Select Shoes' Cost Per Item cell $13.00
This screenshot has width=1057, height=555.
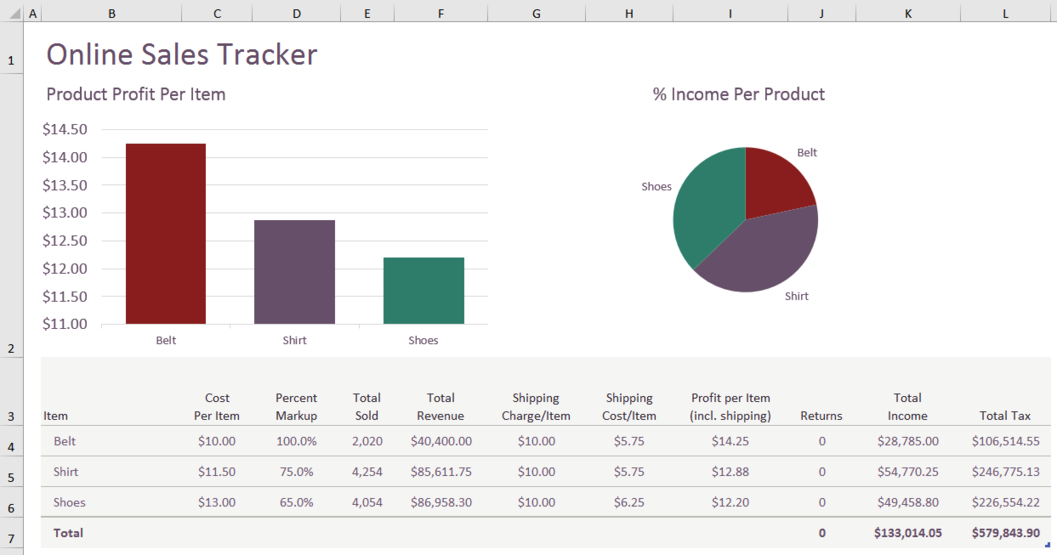pos(217,502)
